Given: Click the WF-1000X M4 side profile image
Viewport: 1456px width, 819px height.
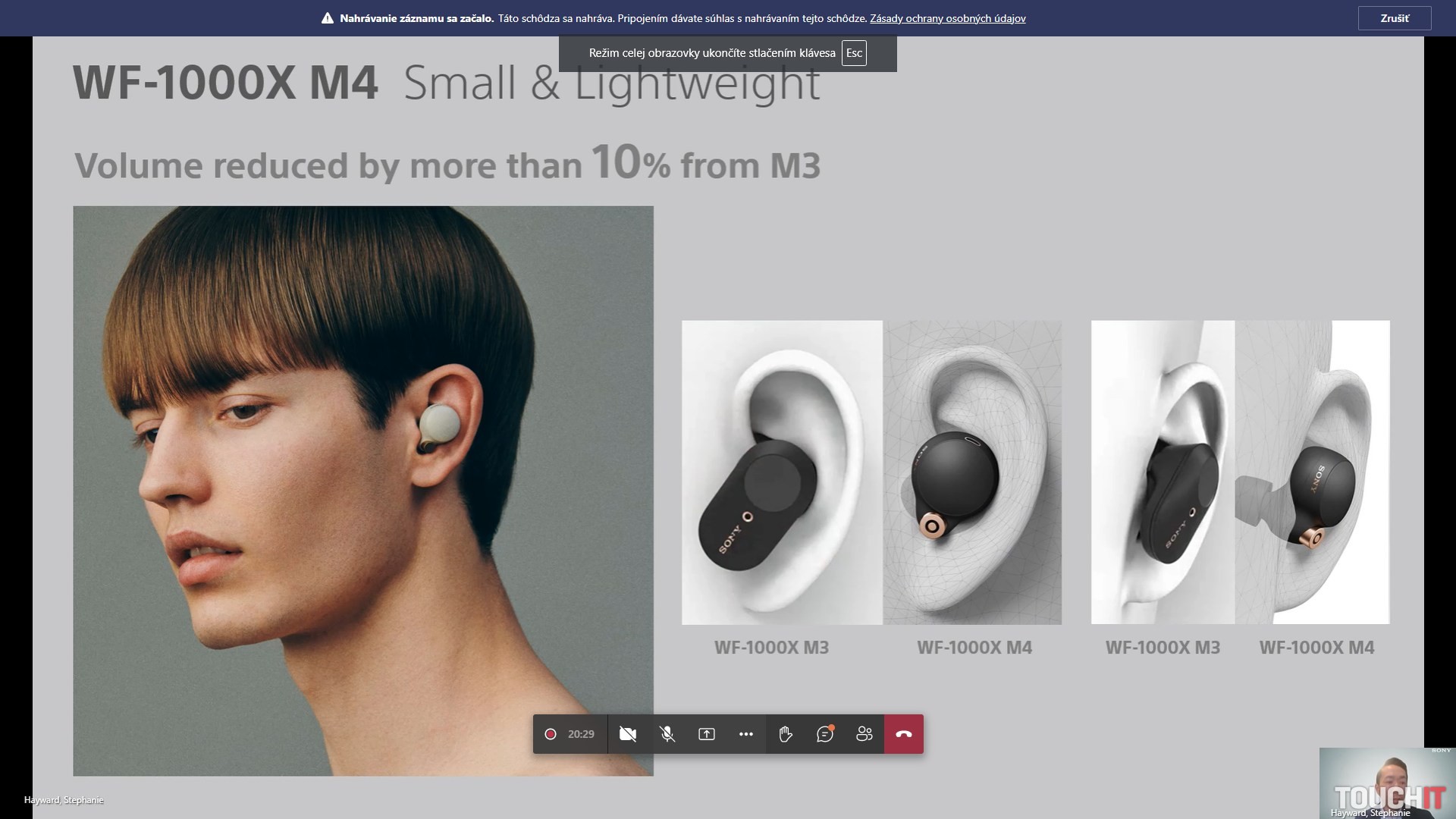Looking at the screenshot, I should [1312, 472].
